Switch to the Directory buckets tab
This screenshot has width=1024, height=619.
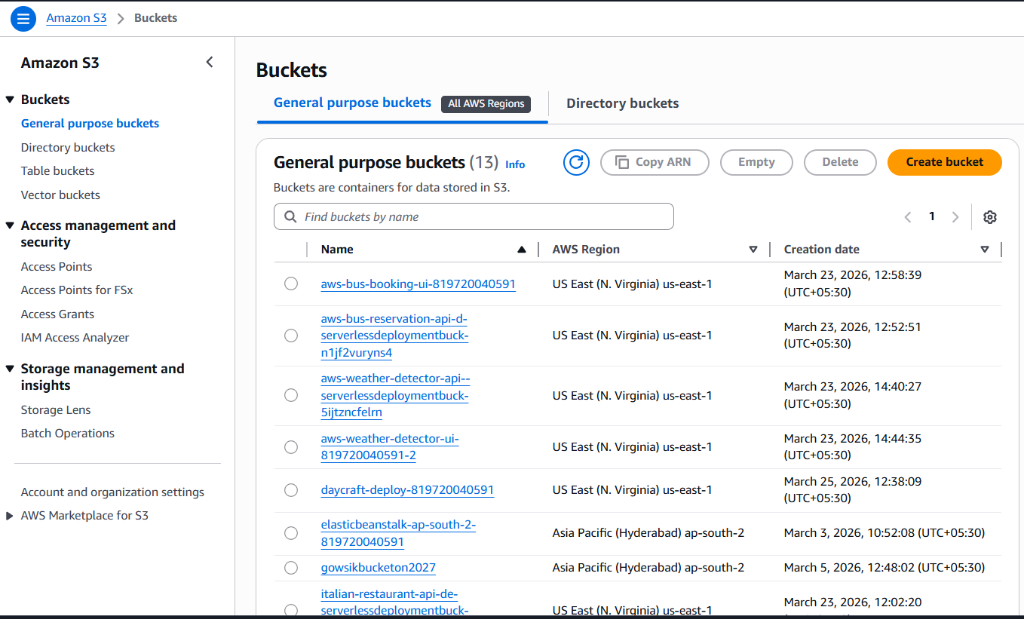pyautogui.click(x=622, y=103)
